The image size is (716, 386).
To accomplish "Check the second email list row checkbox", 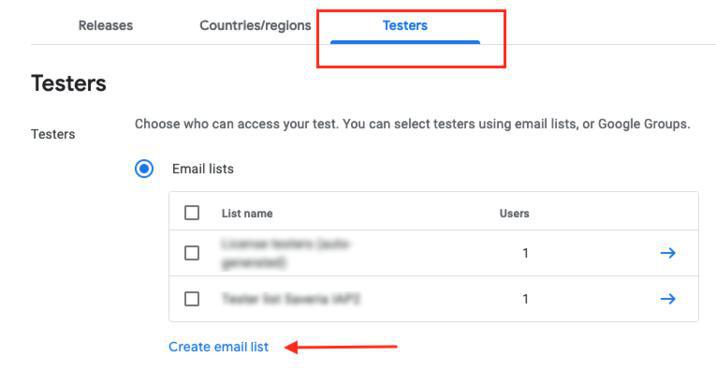I will [192, 299].
